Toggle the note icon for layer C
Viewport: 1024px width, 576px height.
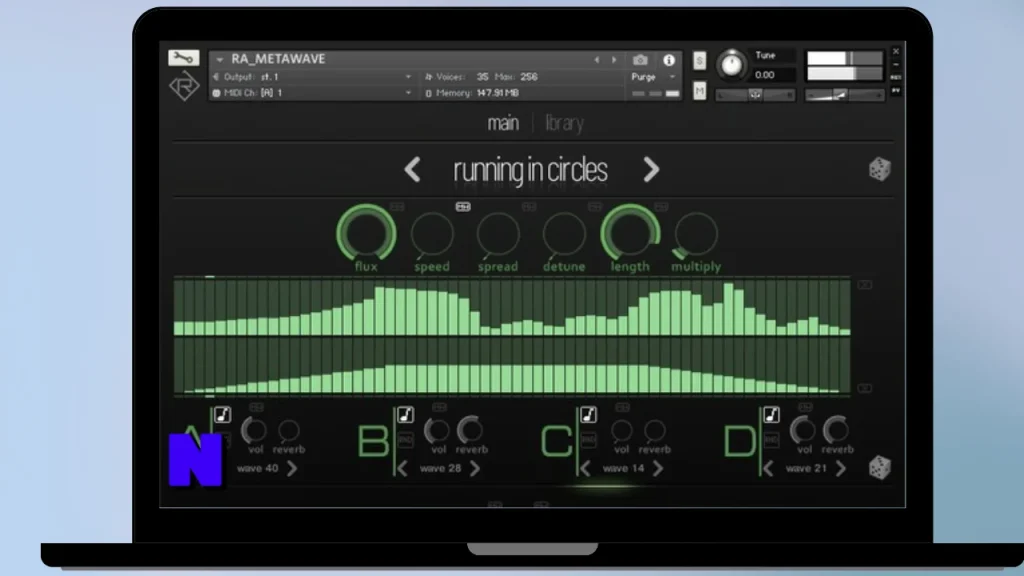(x=588, y=415)
